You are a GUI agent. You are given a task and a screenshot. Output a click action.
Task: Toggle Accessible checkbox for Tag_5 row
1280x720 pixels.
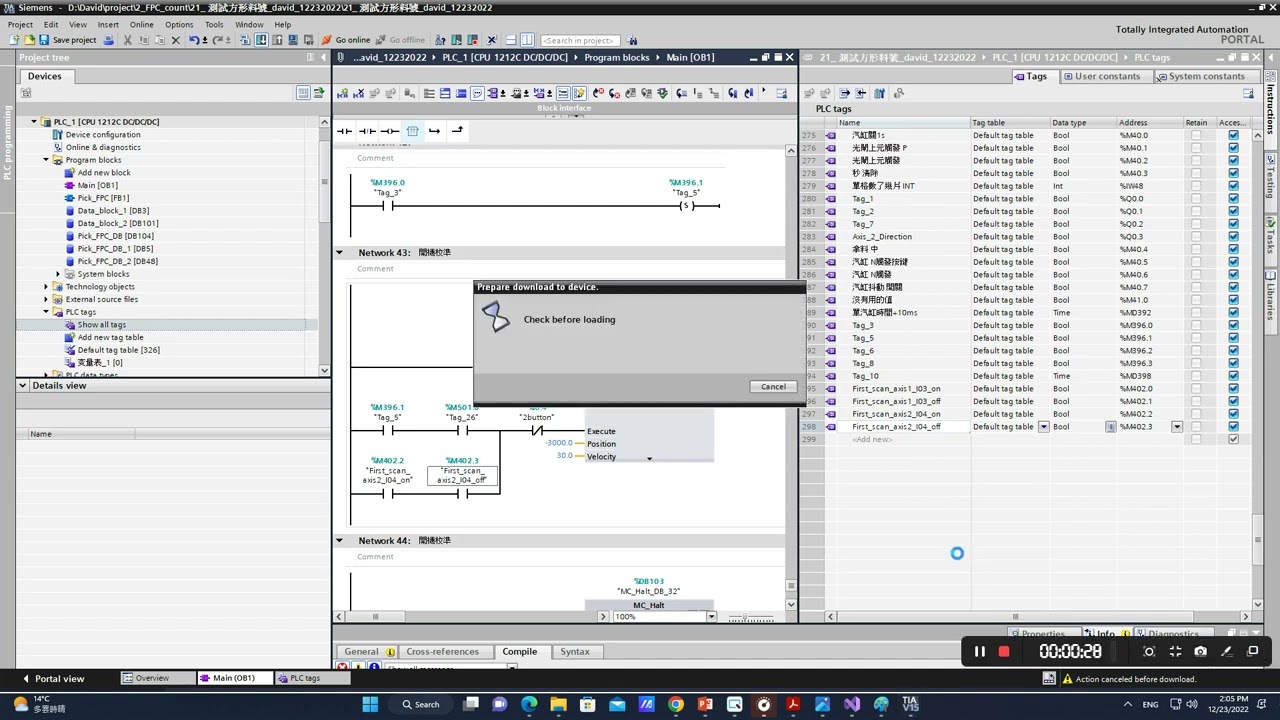tap(1233, 338)
